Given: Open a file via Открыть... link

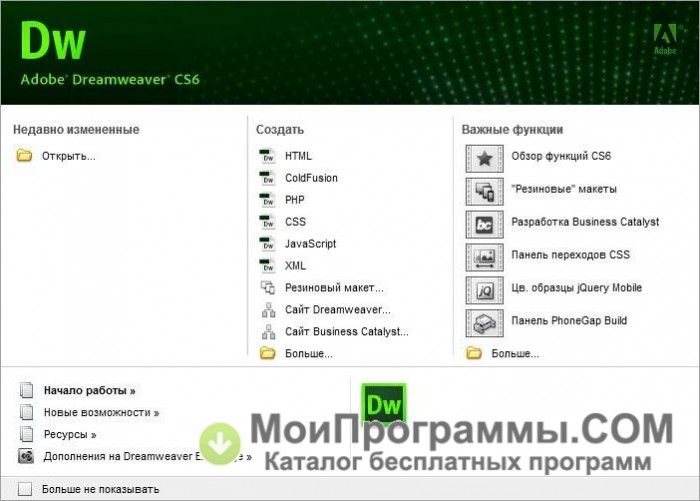Looking at the screenshot, I should coord(69,156).
